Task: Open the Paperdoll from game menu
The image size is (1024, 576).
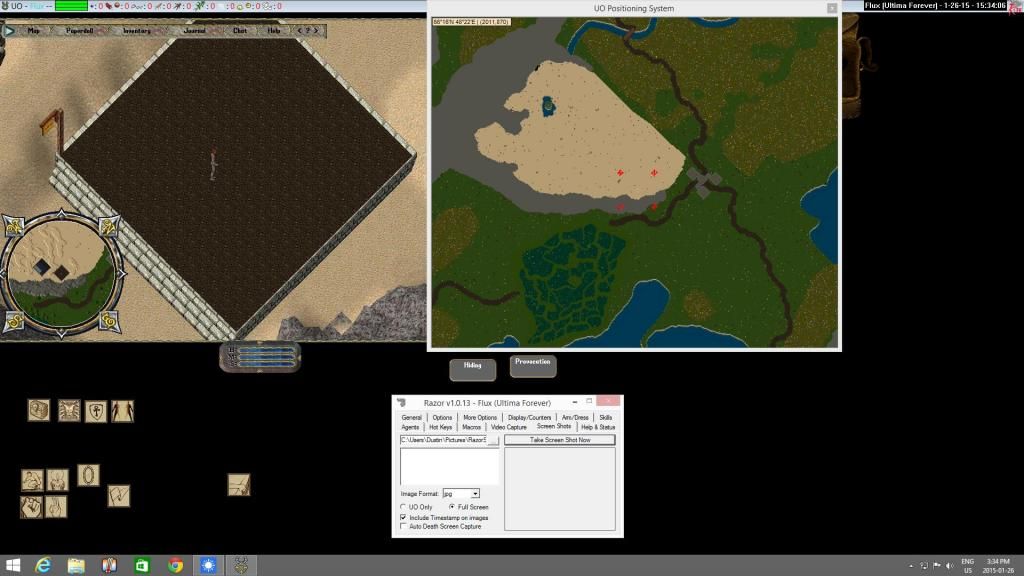Action: [x=79, y=31]
